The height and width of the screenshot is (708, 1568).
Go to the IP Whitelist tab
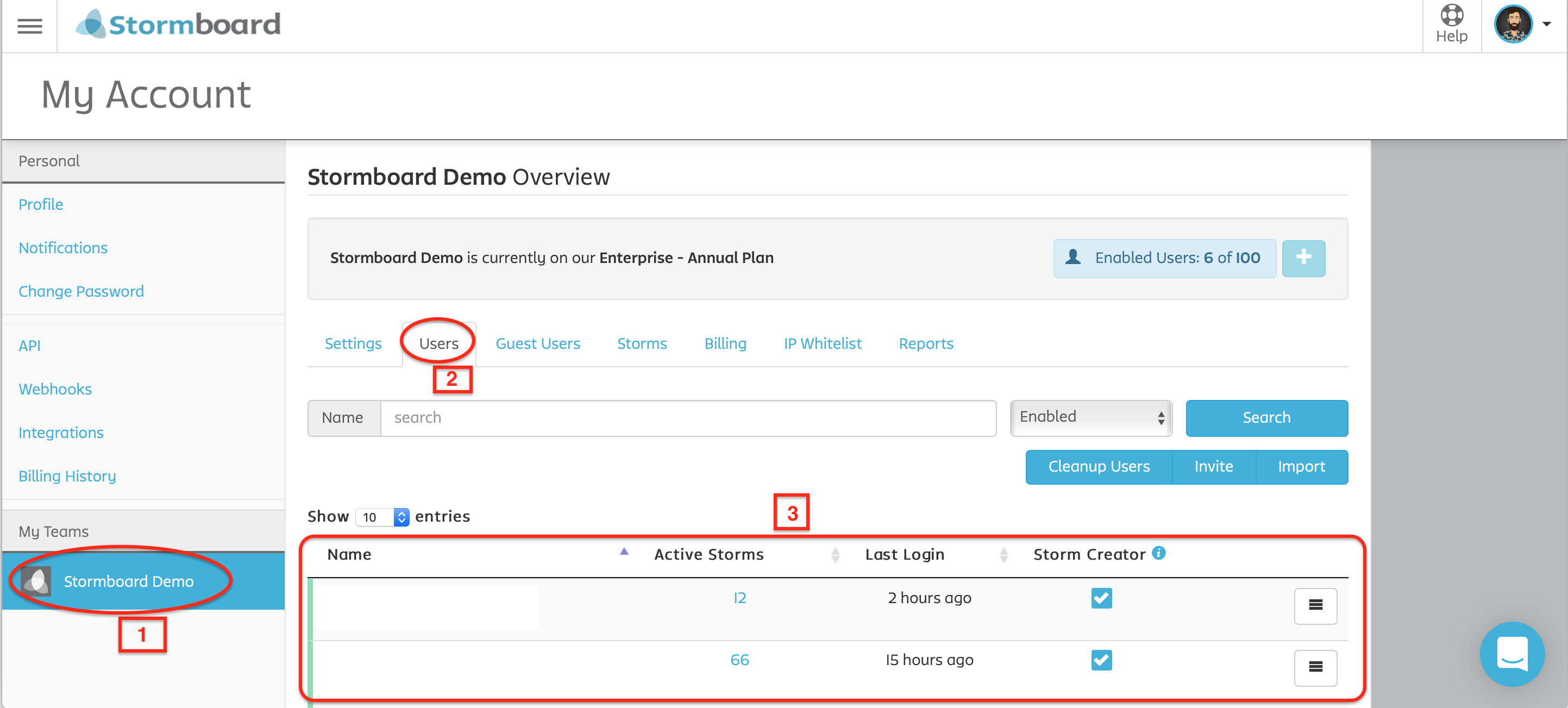pos(823,343)
